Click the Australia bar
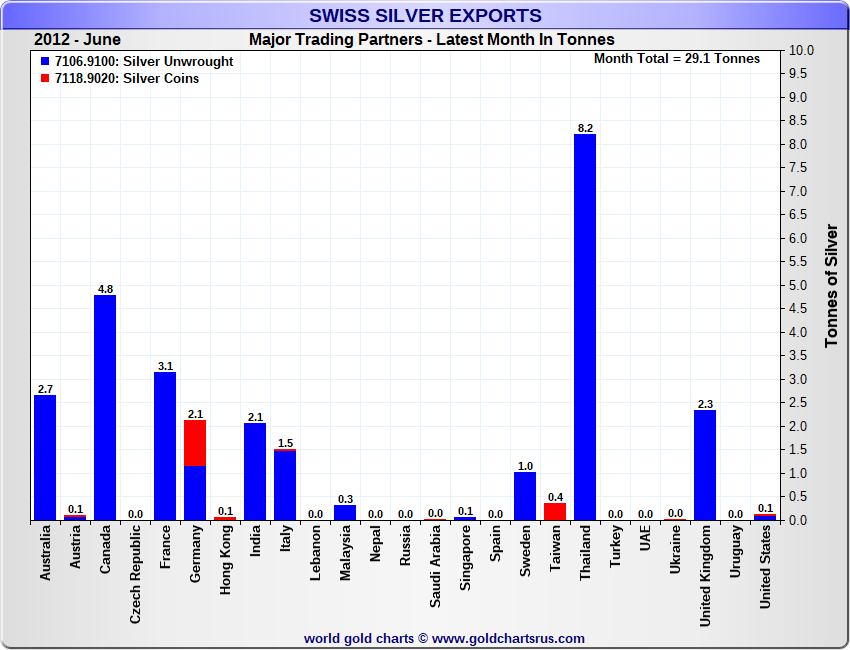The height and width of the screenshot is (650, 850). (x=45, y=458)
